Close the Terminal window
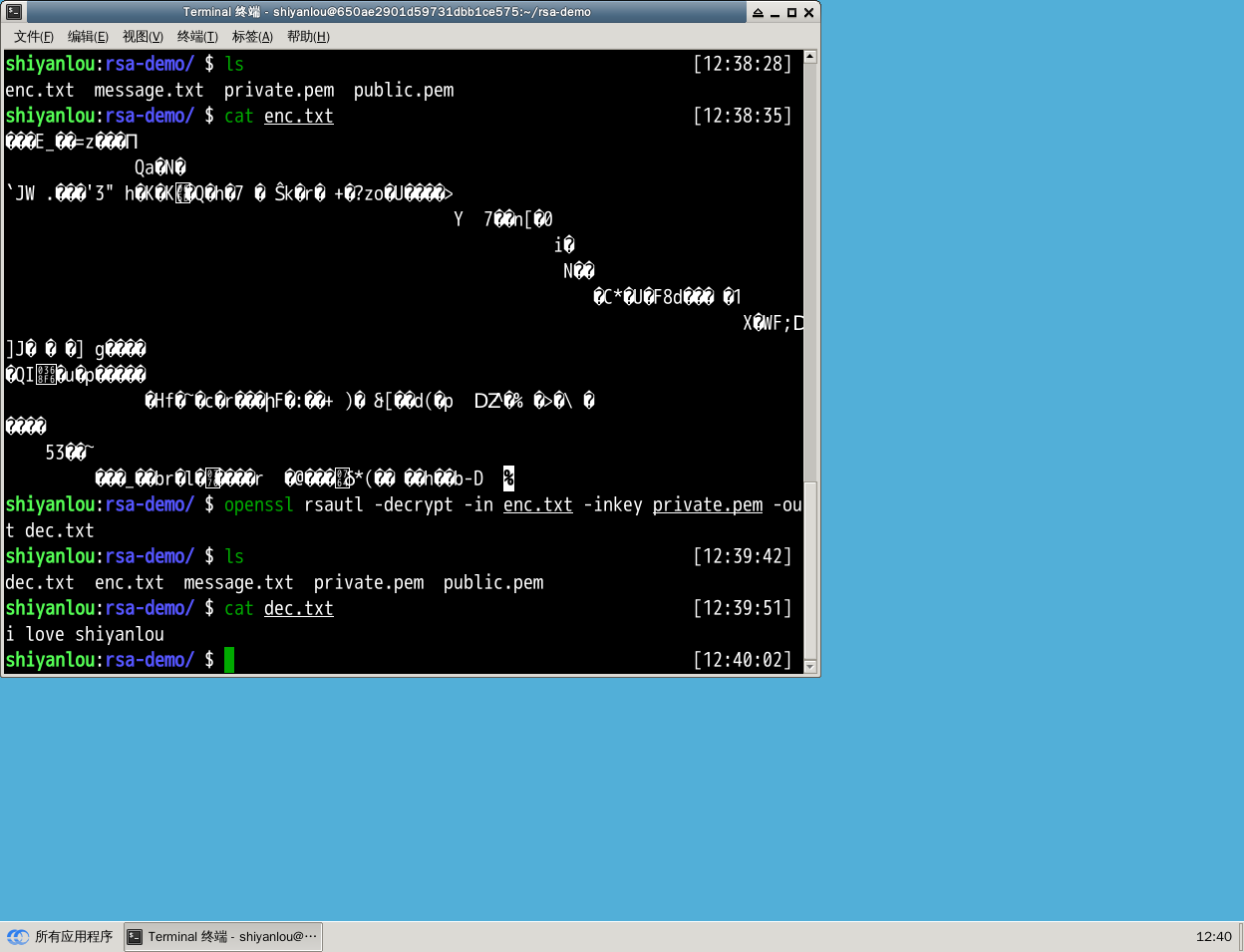This screenshot has width=1244, height=952. pos(808,13)
